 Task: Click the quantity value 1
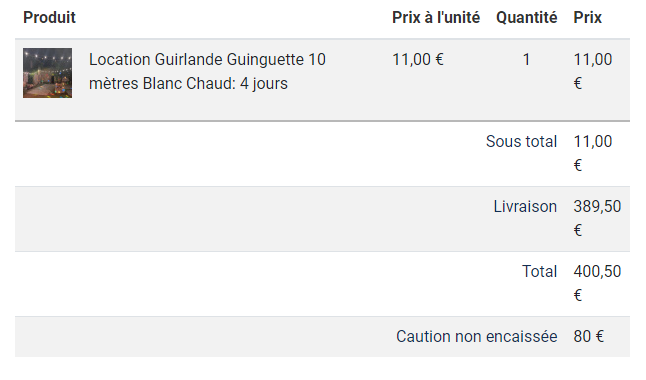(x=526, y=59)
